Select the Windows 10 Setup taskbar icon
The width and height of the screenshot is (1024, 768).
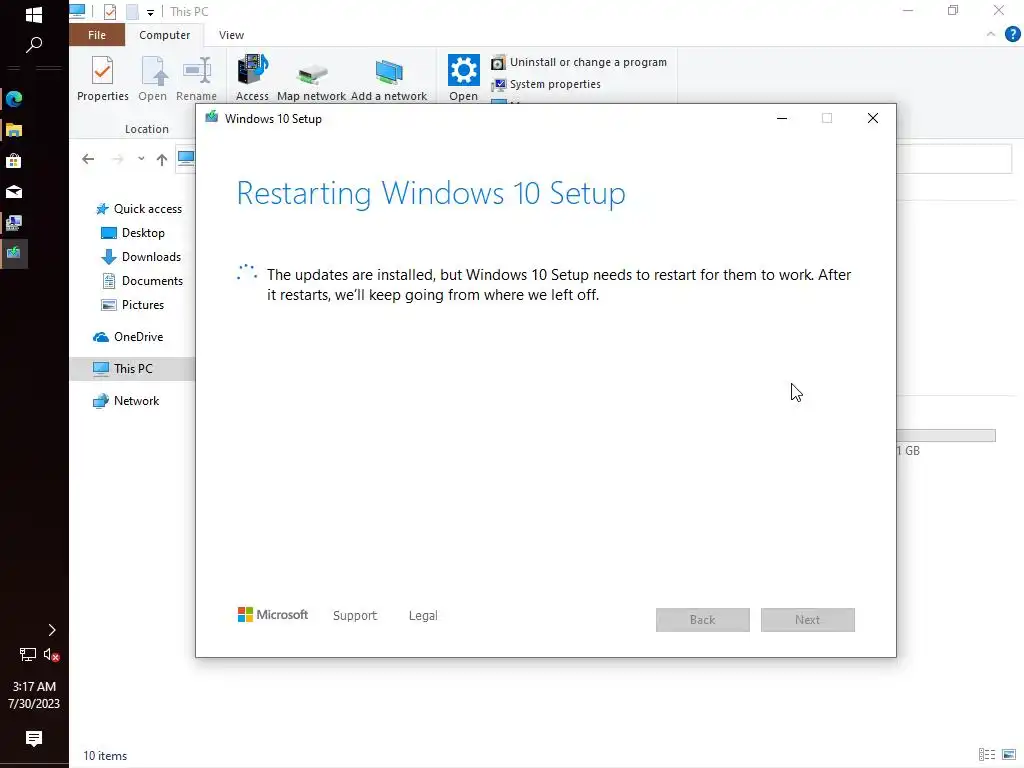14,253
